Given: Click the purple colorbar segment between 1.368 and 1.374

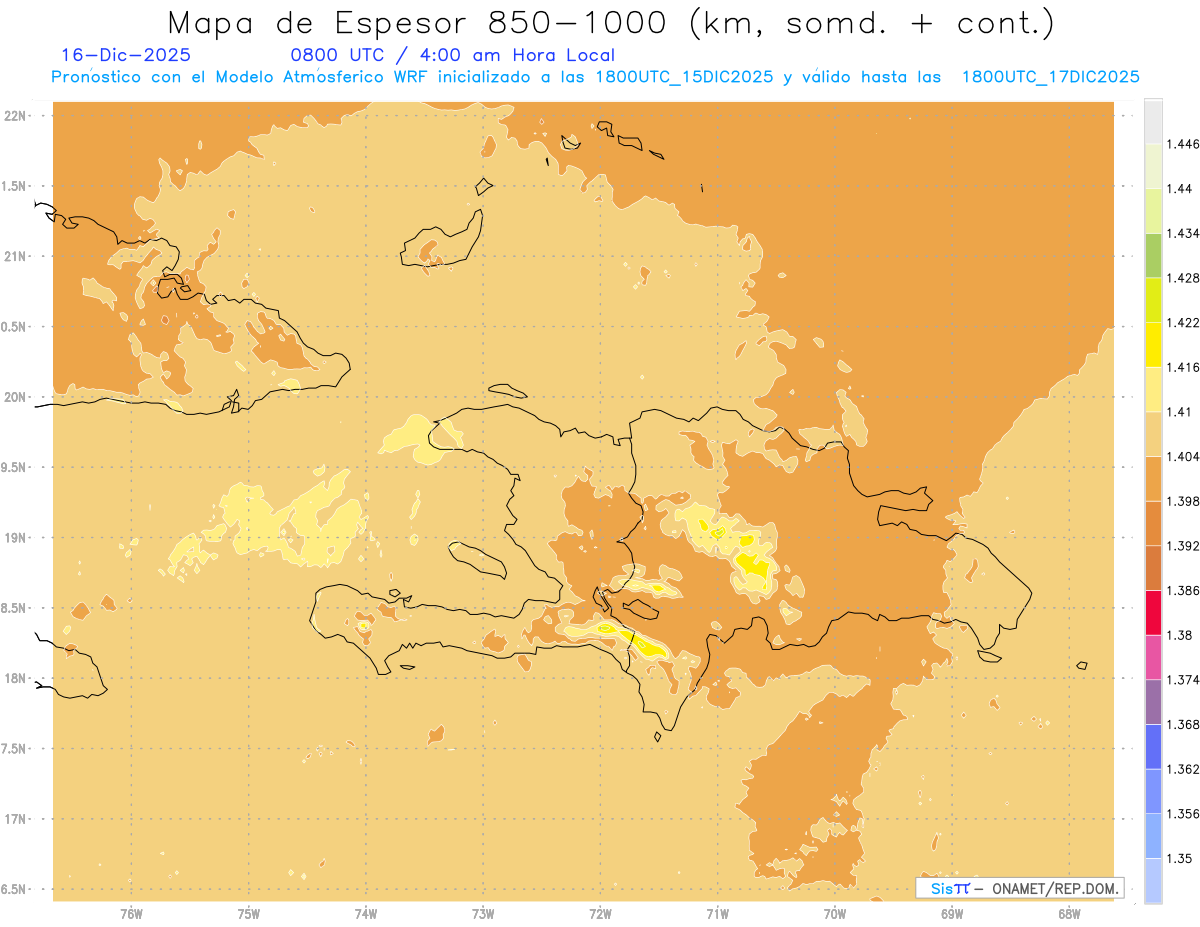Looking at the screenshot, I should 1153,702.
